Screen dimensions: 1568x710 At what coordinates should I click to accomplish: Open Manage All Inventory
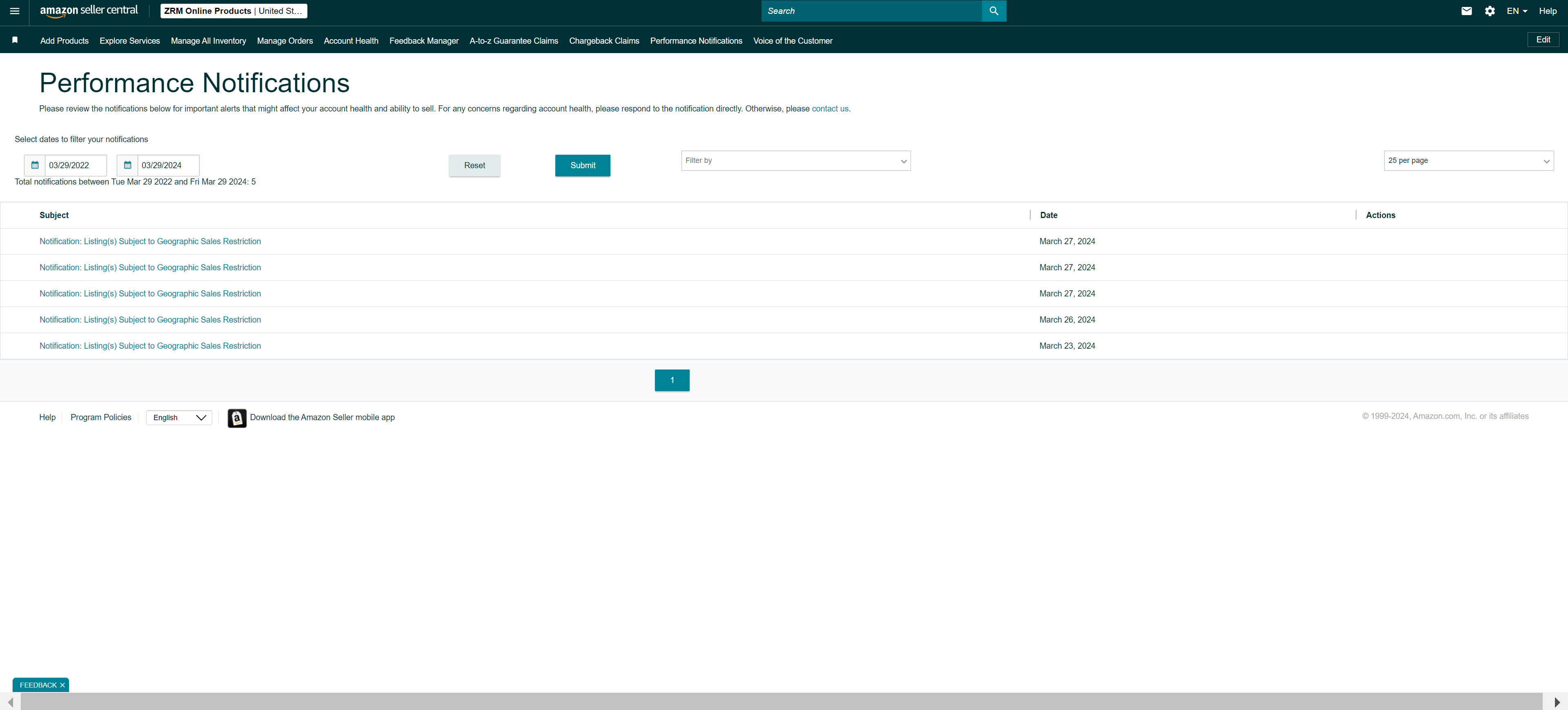pos(208,41)
